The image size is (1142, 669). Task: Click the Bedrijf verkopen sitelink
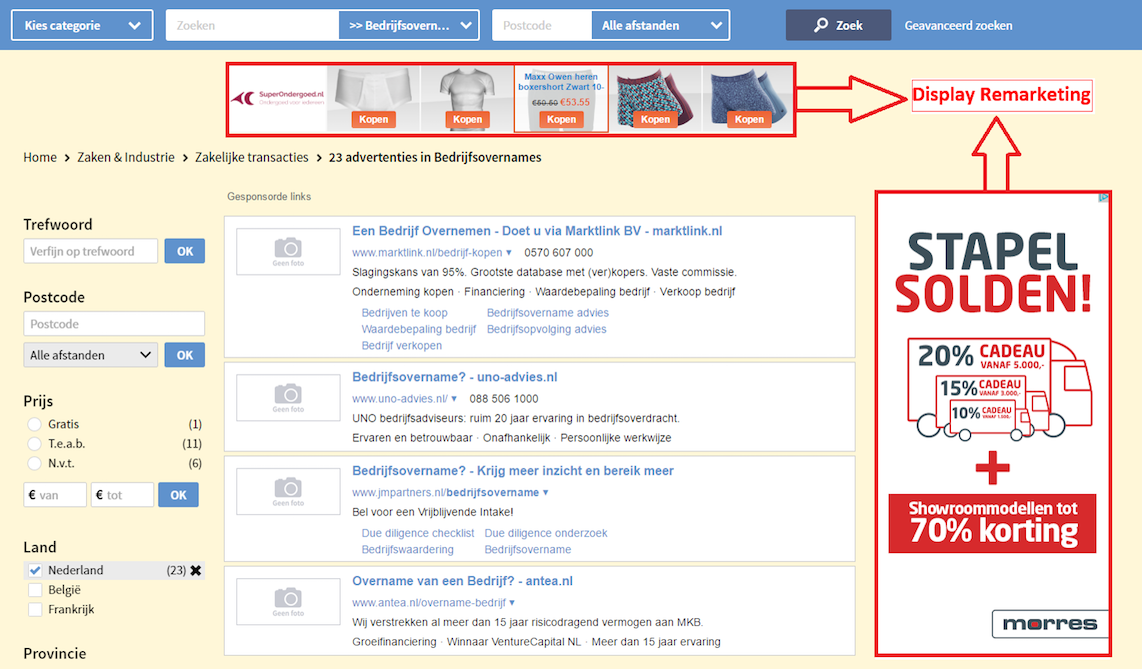click(402, 346)
